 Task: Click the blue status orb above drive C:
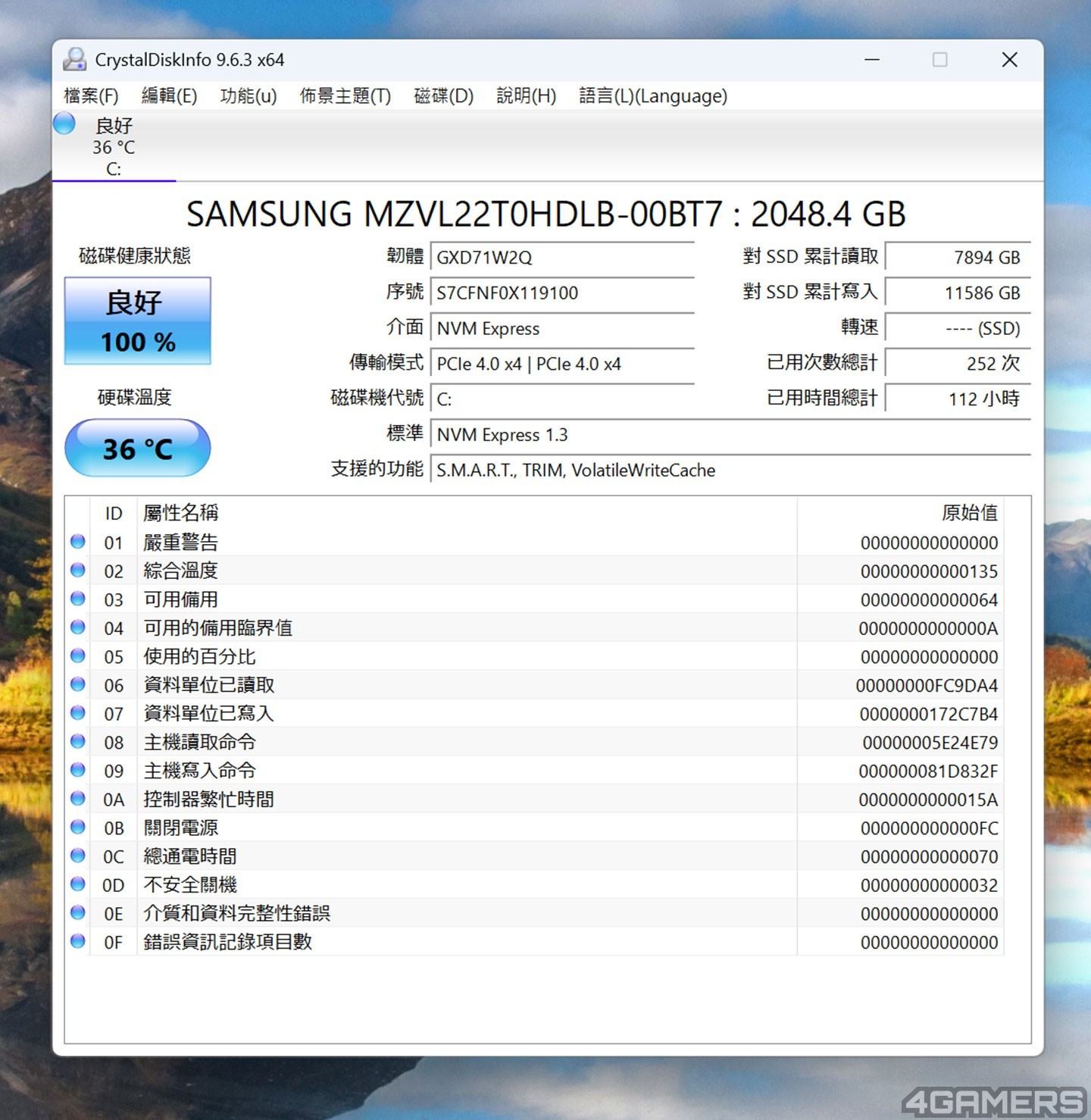coord(64,123)
